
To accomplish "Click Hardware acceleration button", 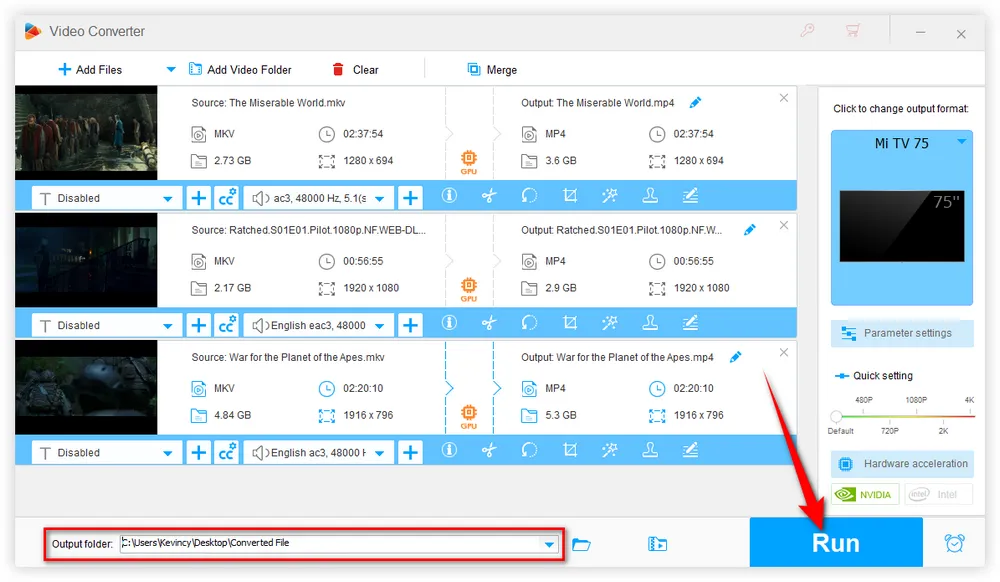I will (x=902, y=463).
